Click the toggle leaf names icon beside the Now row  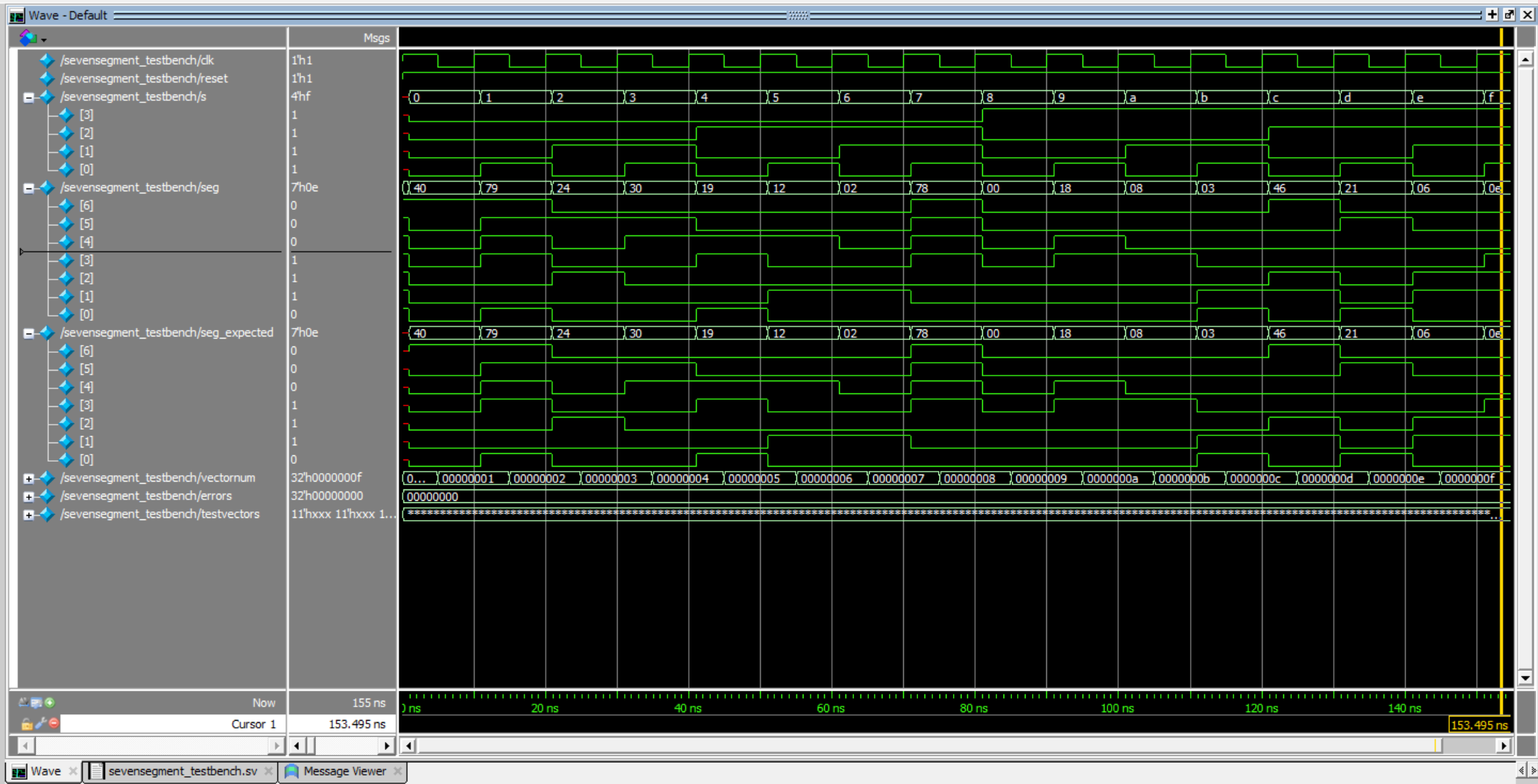(23, 703)
